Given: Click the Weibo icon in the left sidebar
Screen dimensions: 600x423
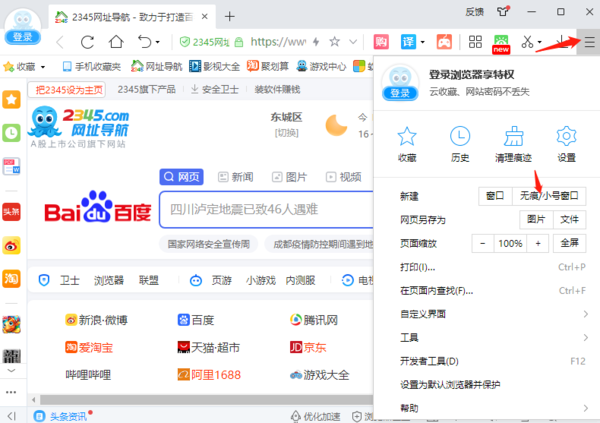Looking at the screenshot, I should (x=12, y=244).
